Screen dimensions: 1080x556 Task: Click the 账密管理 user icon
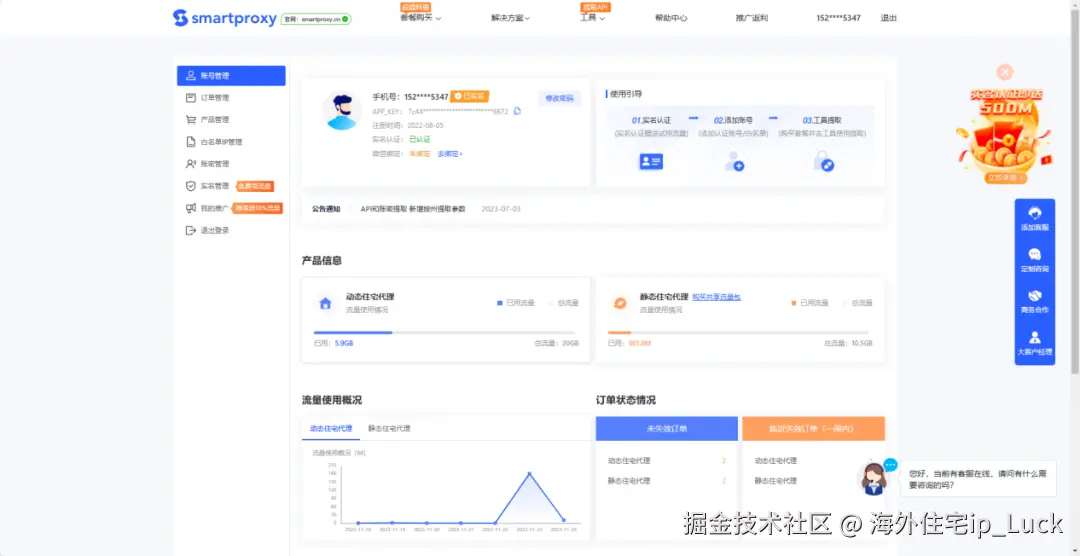tap(191, 164)
